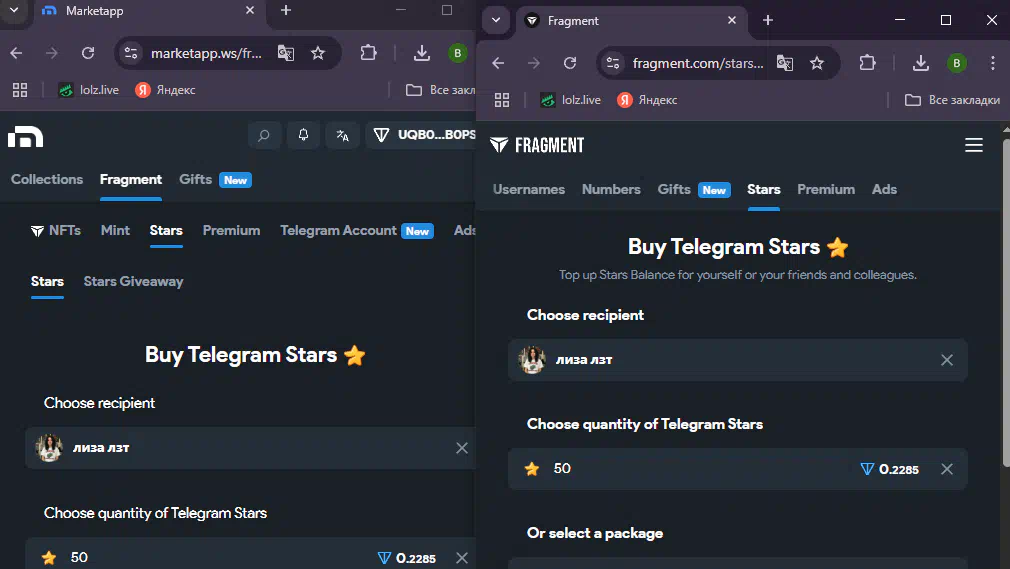1010x569 pixels.
Task: Open lolz.live bookmark in Marketapp window
Action: pos(89,90)
